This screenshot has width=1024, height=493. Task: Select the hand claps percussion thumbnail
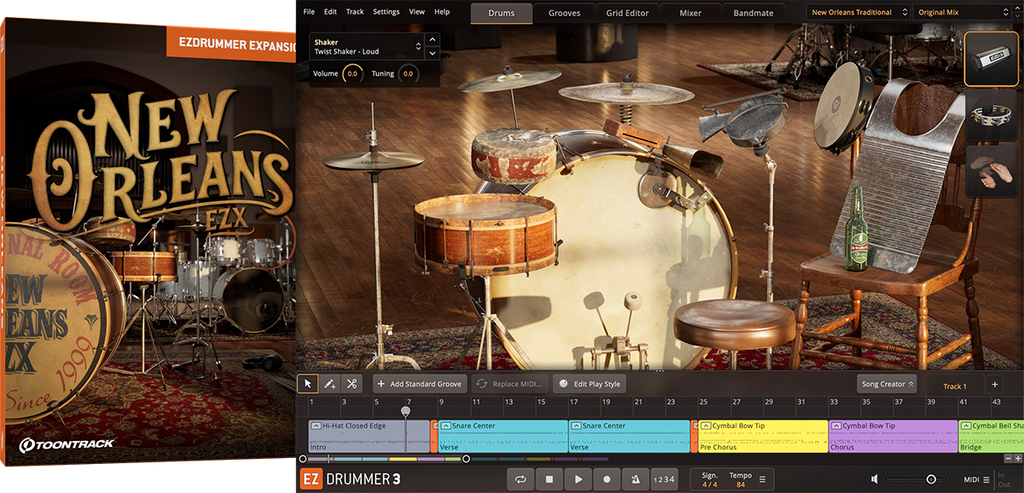click(x=991, y=172)
